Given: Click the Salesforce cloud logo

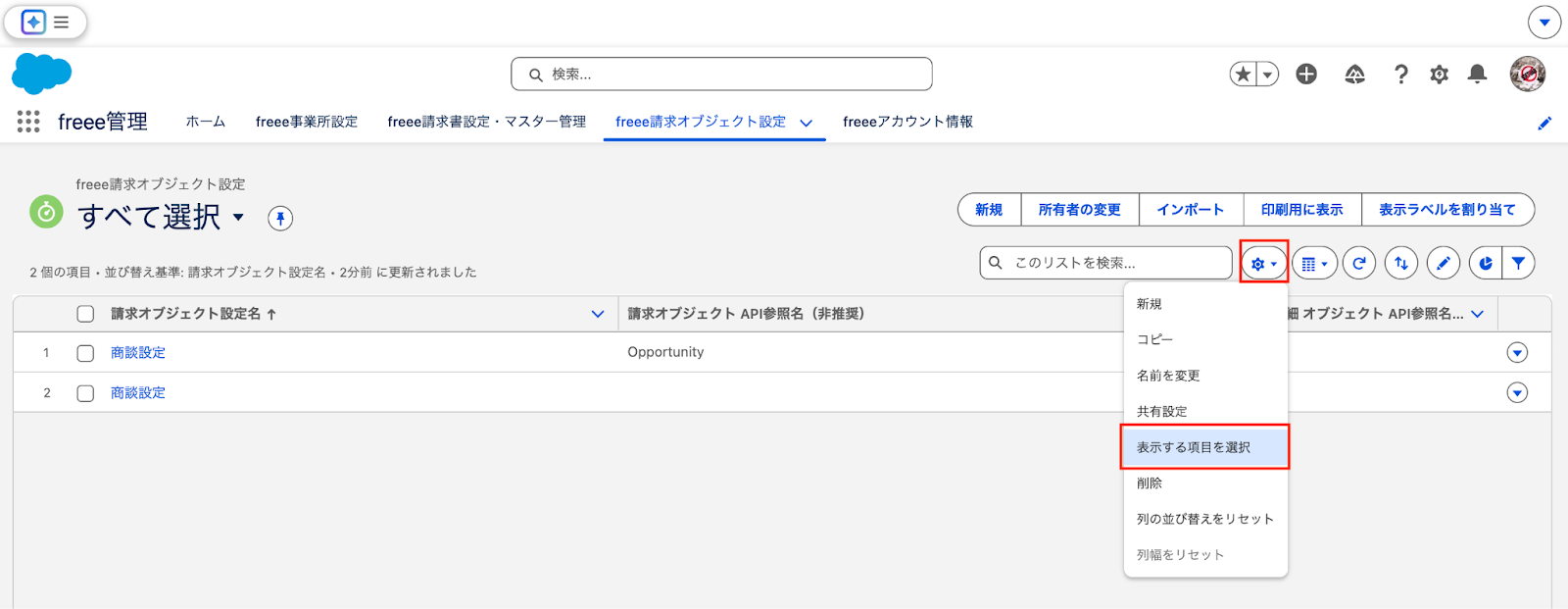Looking at the screenshot, I should point(42,75).
